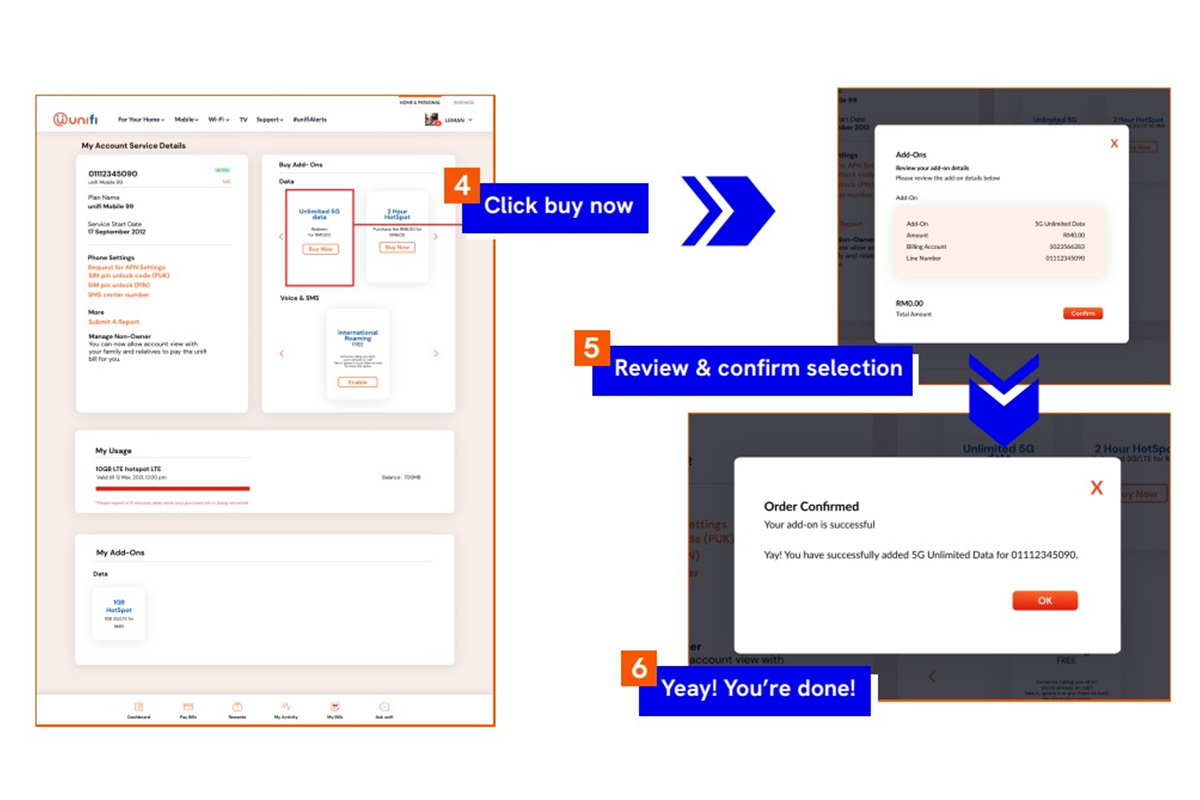The height and width of the screenshot is (800, 1200).
Task: Show the next Voice & SMS add-on
Action: 436,353
